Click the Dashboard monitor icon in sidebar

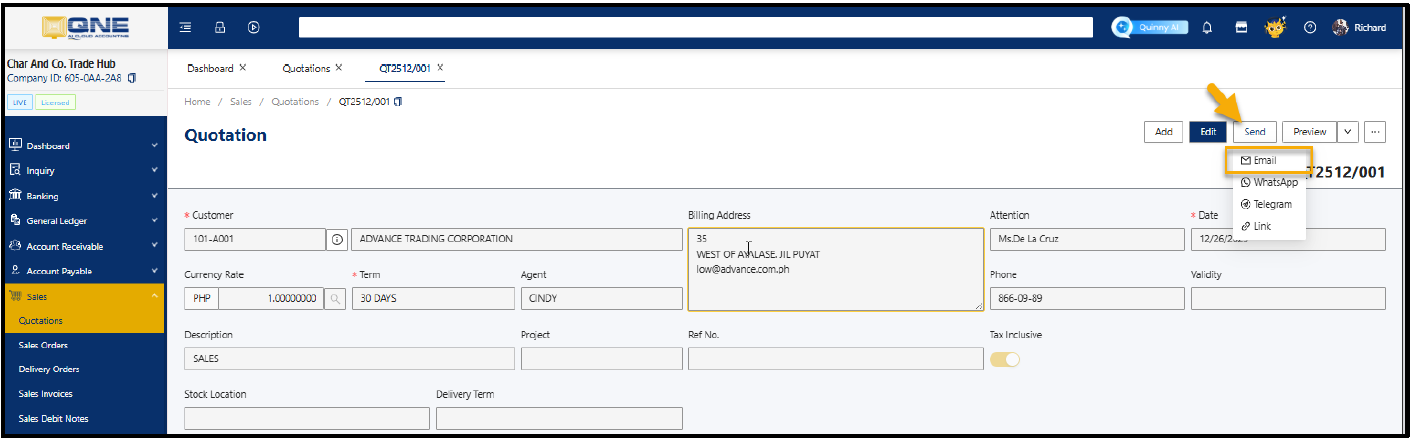tap(15, 145)
